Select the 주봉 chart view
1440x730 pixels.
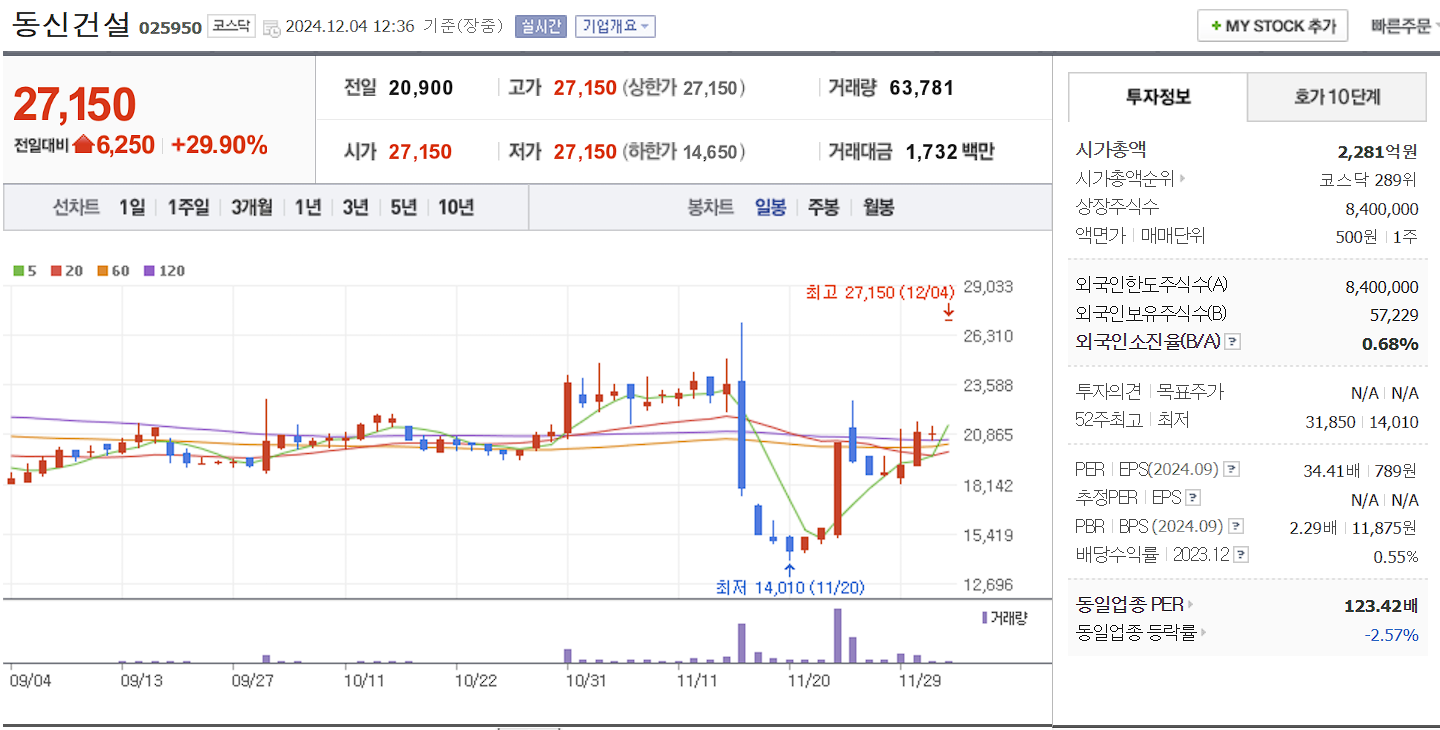point(822,206)
